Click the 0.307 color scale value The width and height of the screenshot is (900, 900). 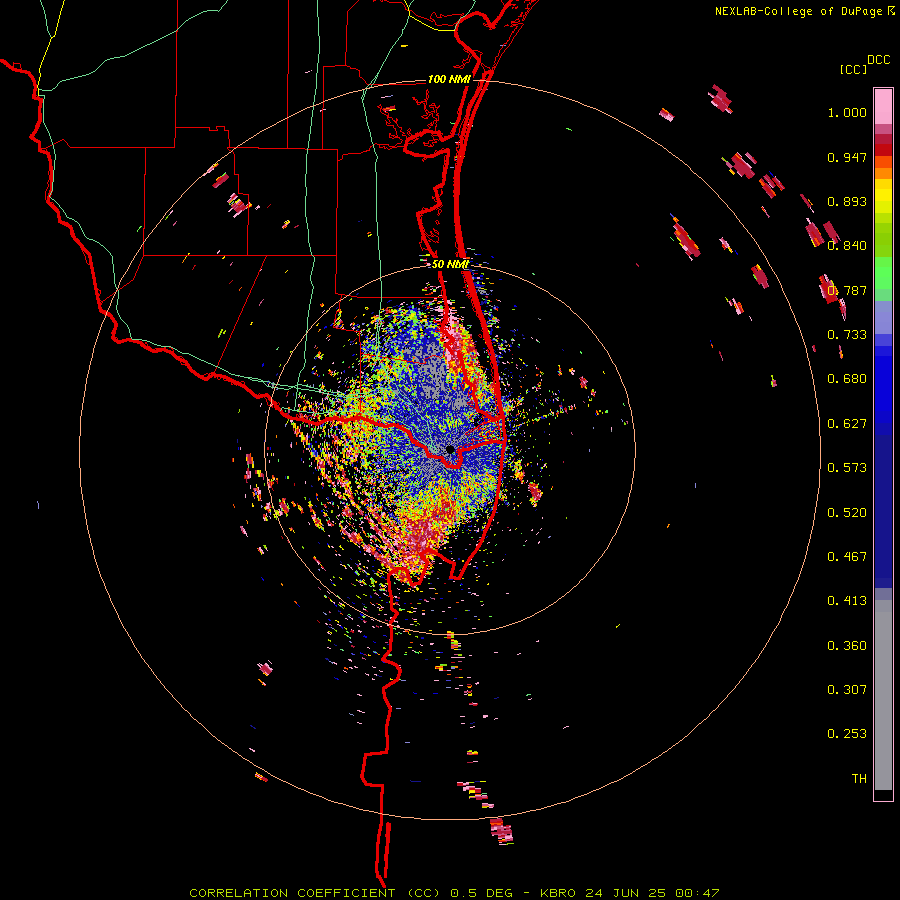pos(847,690)
